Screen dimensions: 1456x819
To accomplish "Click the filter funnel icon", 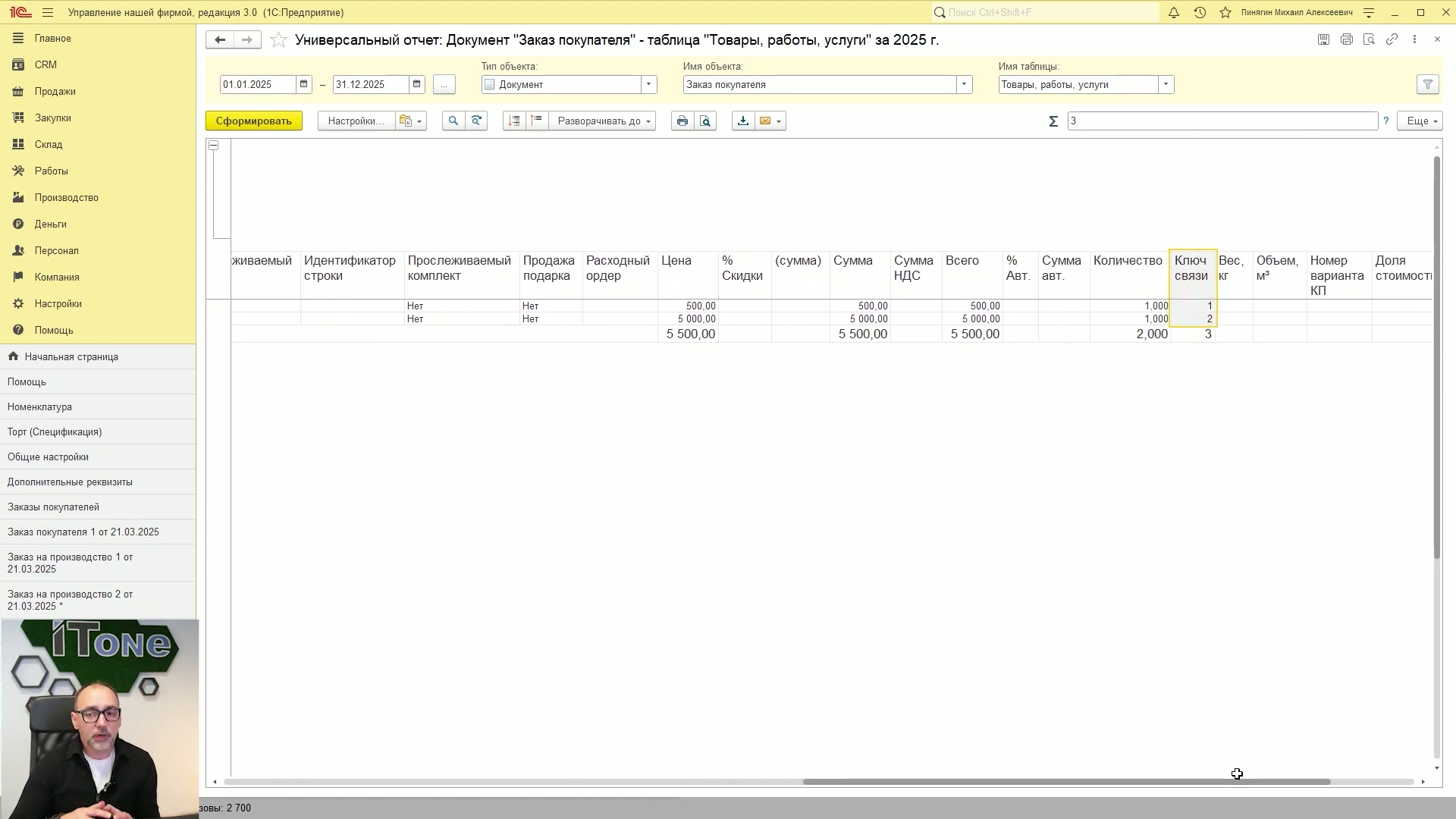I will pos(1428,85).
